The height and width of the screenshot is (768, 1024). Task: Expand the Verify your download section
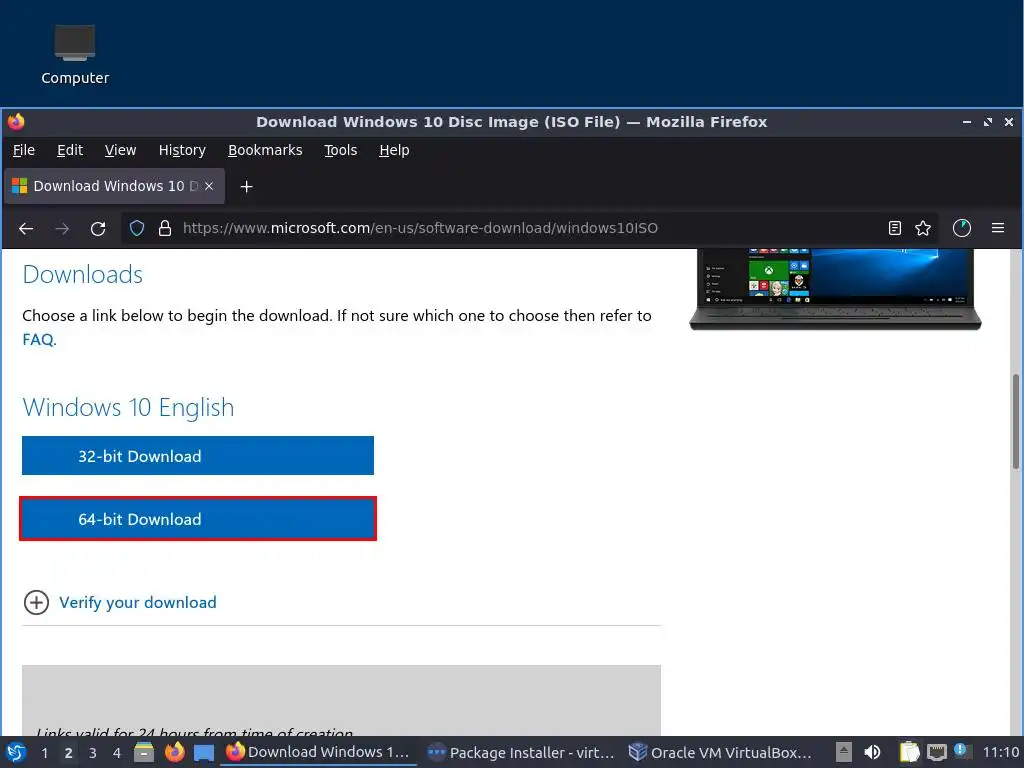pyautogui.click(x=36, y=602)
